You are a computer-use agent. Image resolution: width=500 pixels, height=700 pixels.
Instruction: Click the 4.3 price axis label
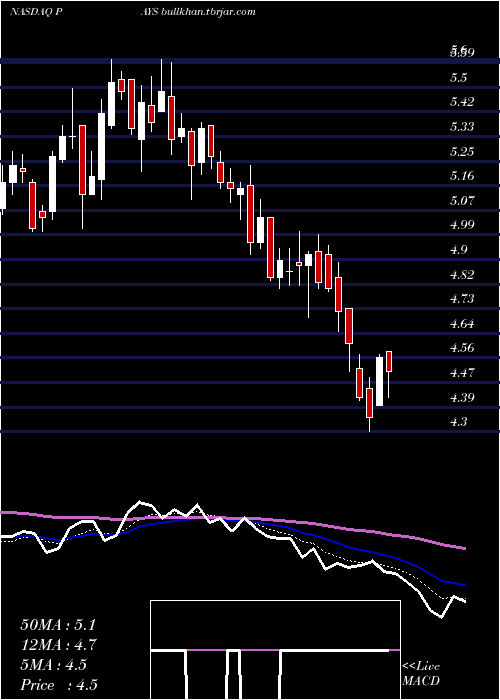(458, 421)
